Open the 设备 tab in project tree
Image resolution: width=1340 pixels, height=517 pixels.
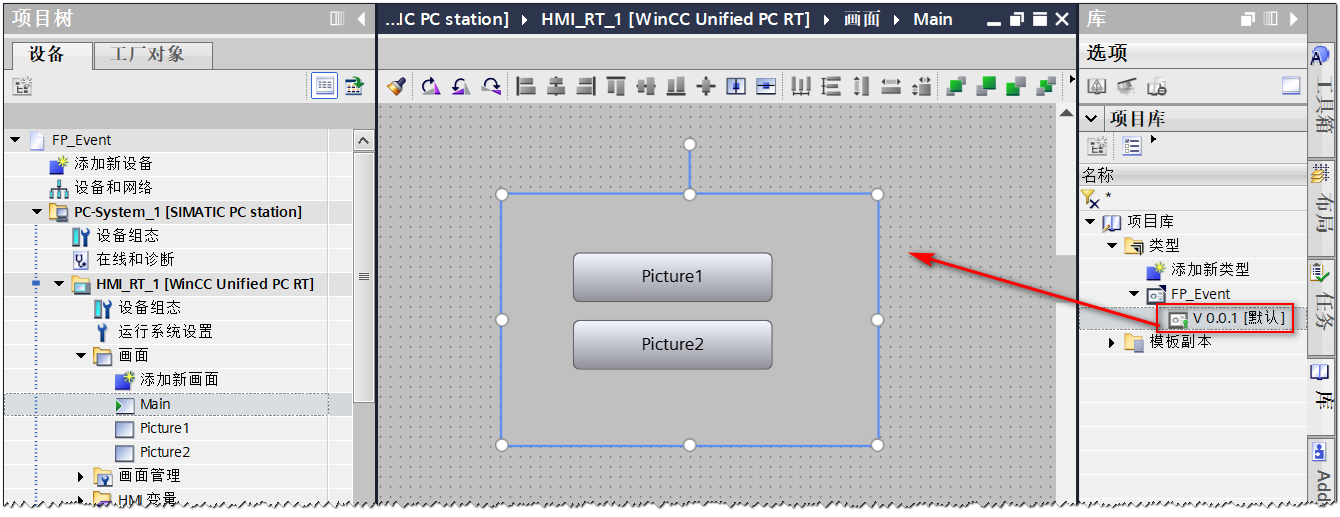[x=47, y=55]
